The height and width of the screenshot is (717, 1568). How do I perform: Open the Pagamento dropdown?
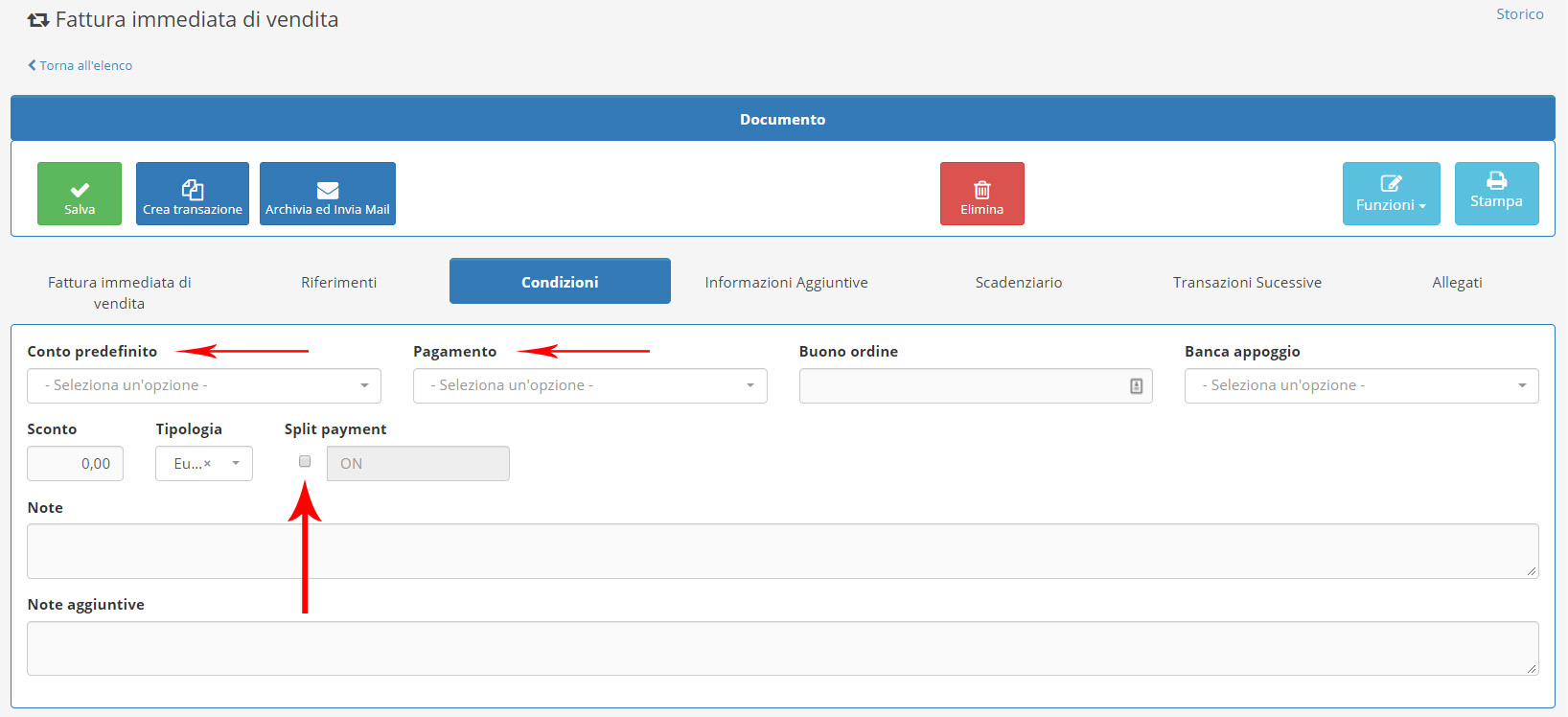point(589,386)
